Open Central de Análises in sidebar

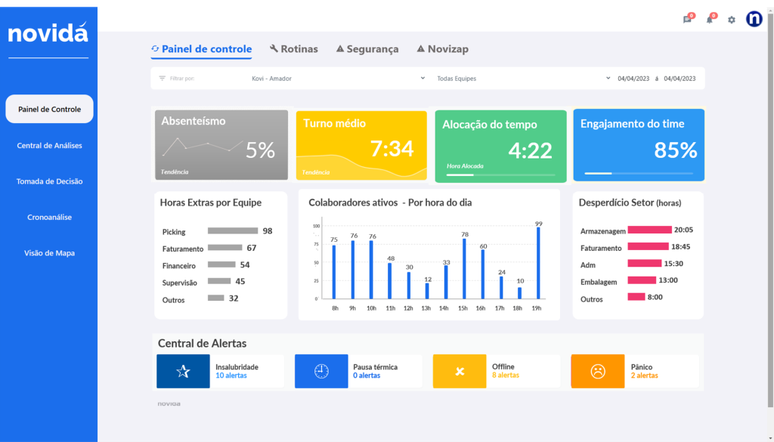[x=49, y=145]
